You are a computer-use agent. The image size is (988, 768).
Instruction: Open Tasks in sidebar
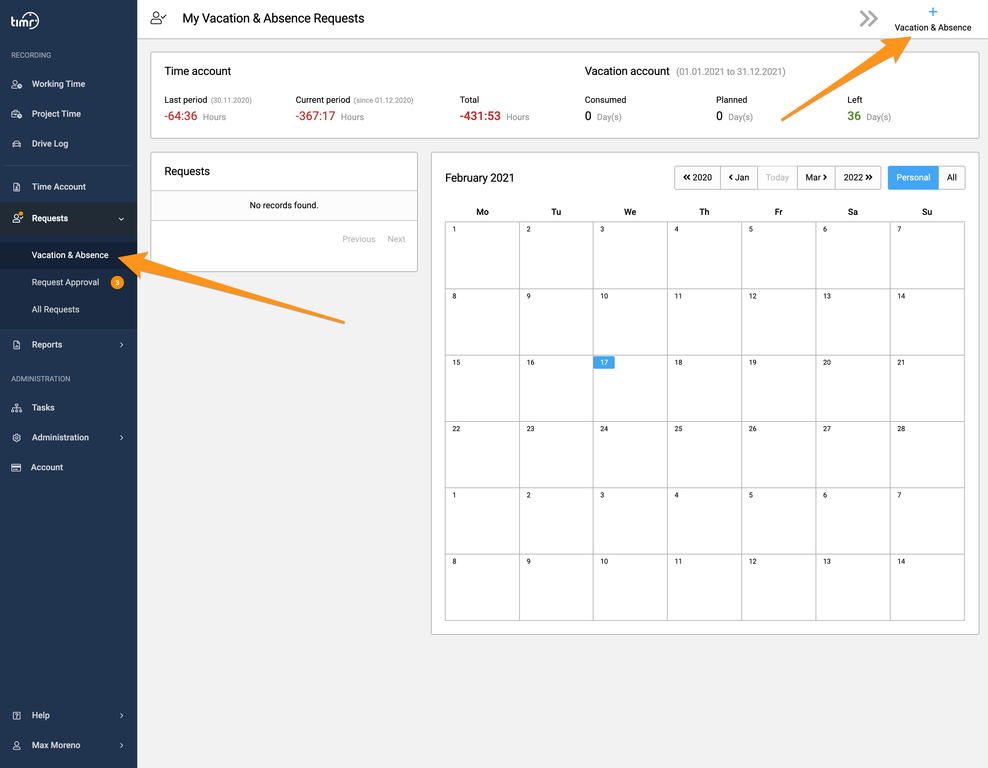pyautogui.click(x=43, y=408)
